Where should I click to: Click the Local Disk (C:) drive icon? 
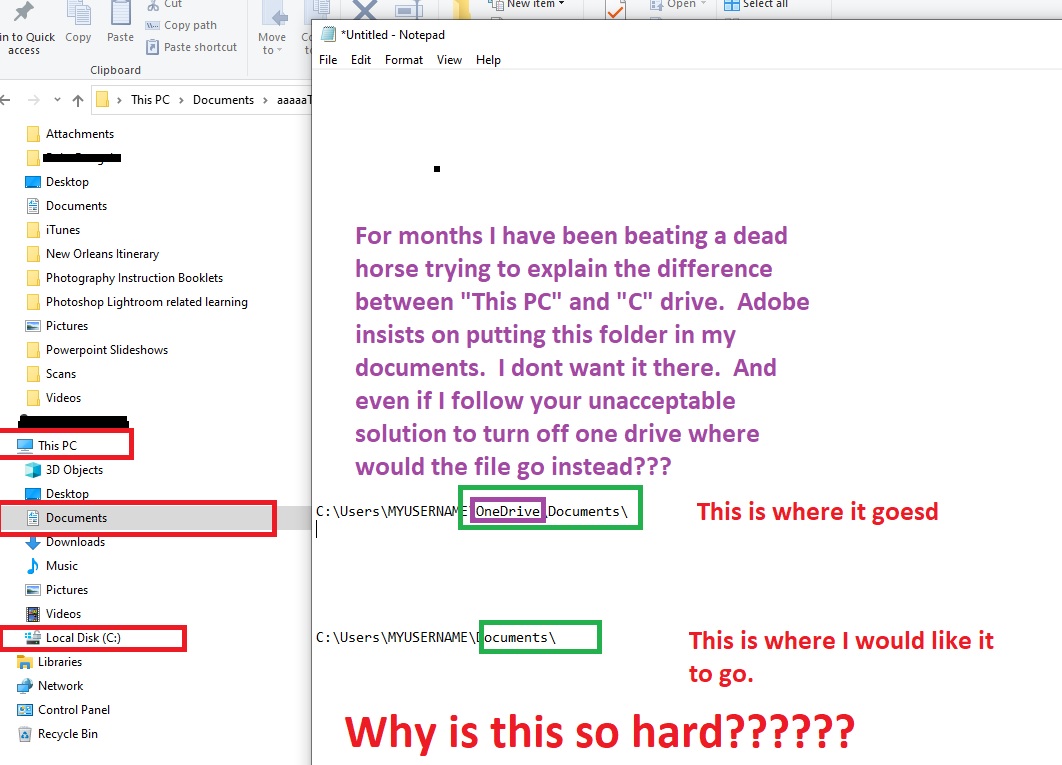[33, 638]
